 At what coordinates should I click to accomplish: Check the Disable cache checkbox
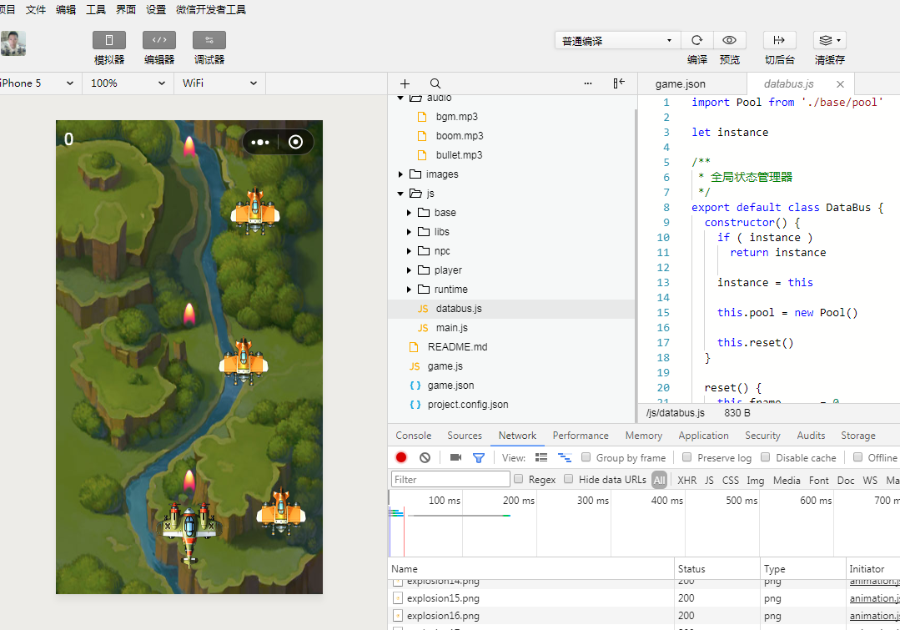click(765, 457)
